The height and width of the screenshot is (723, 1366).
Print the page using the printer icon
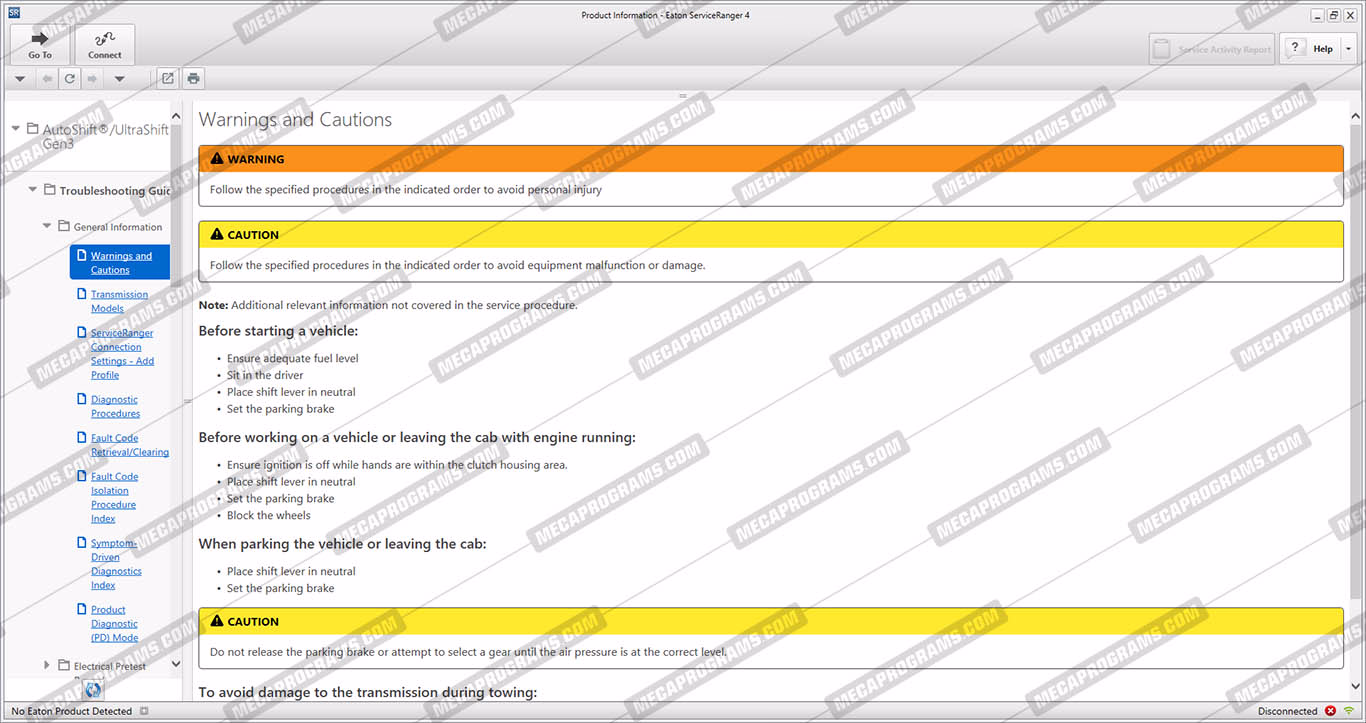pos(193,79)
